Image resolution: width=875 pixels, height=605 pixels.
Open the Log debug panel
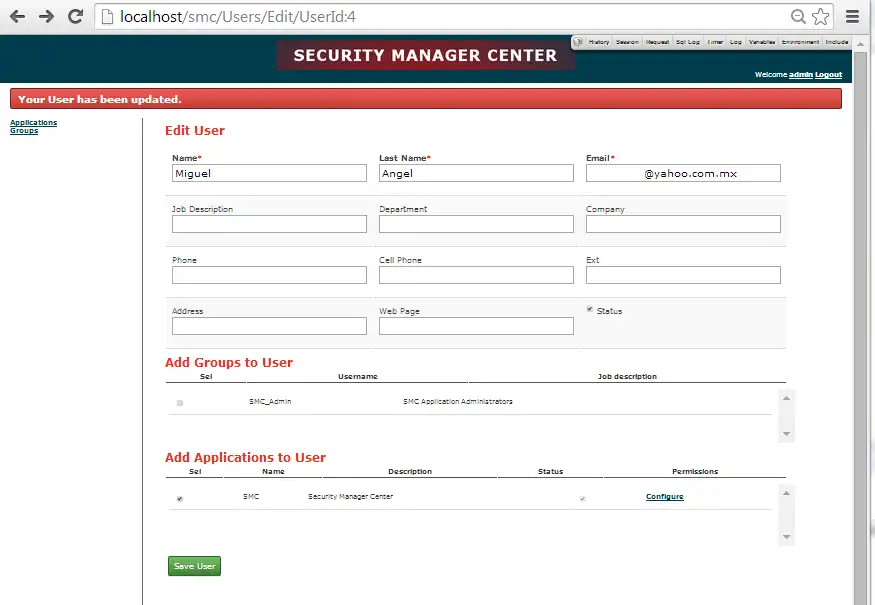coord(735,42)
